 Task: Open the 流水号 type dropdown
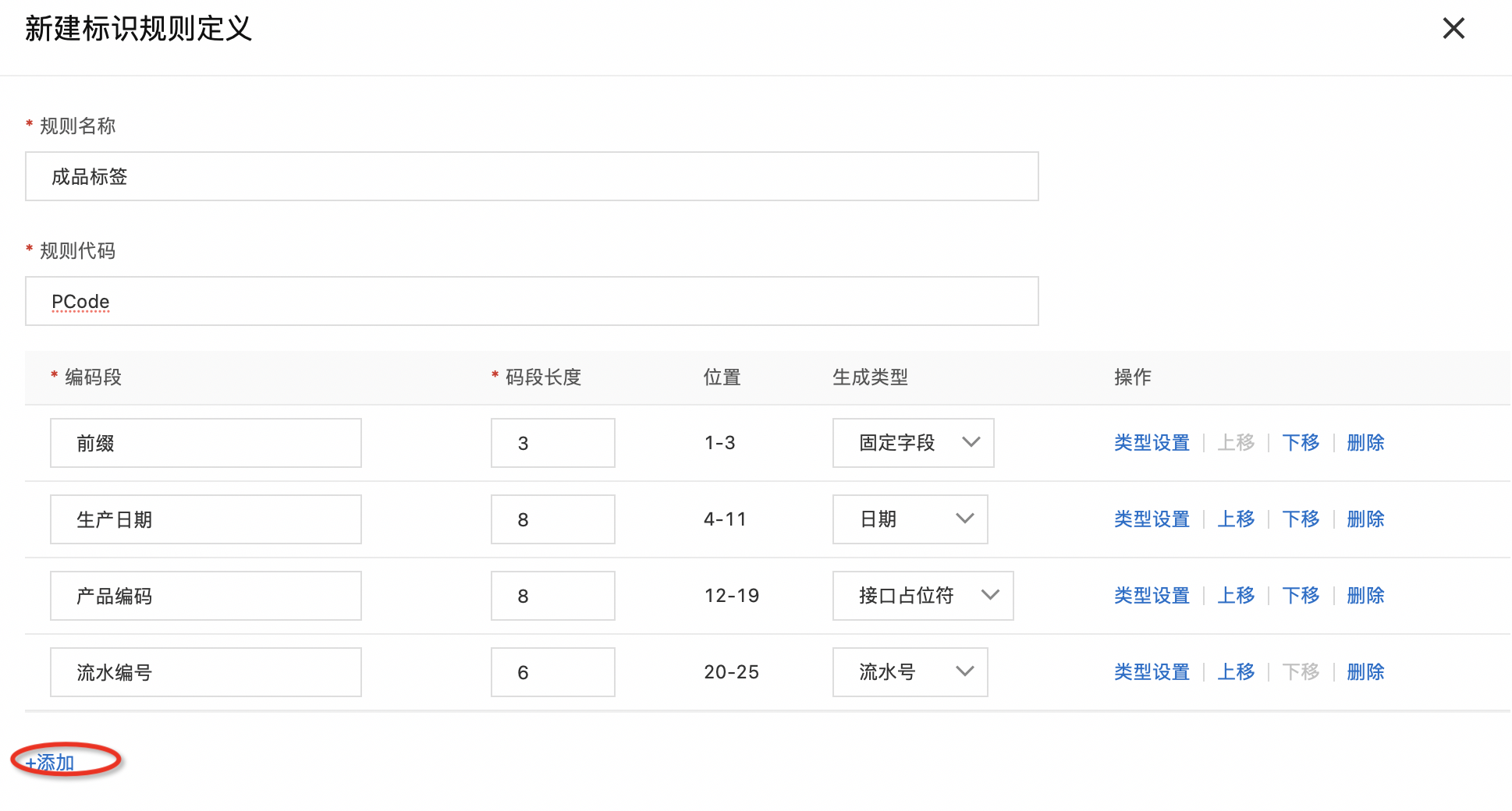910,672
